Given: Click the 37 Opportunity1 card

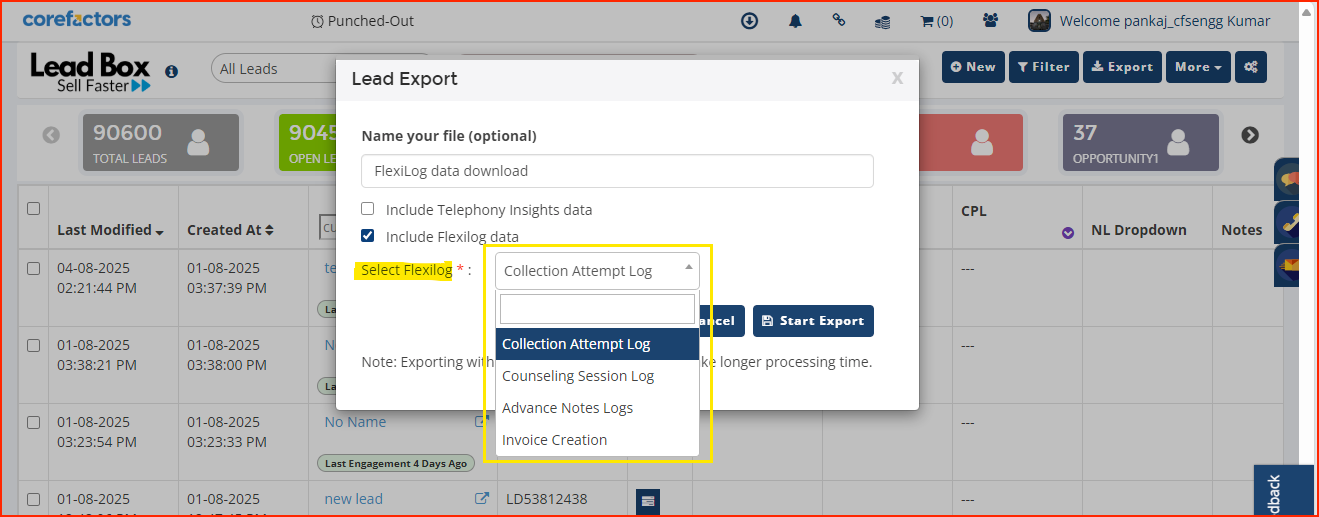Looking at the screenshot, I should click(1141, 142).
